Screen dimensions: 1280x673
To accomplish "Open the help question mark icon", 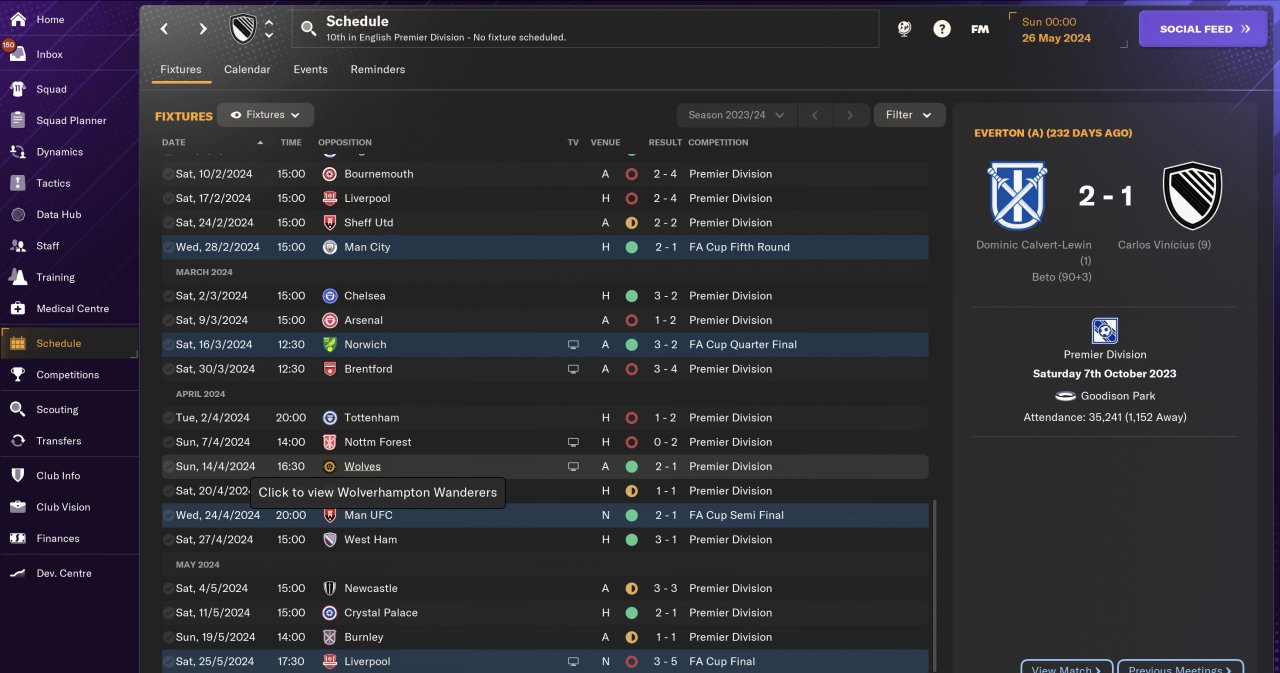I will point(942,29).
